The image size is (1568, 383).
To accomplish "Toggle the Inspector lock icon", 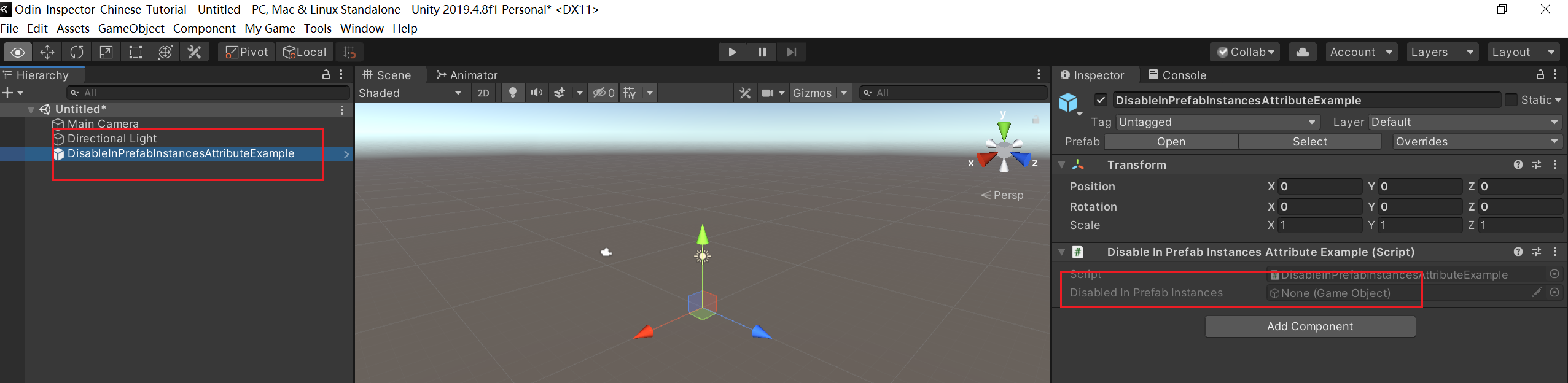I will (1540, 74).
